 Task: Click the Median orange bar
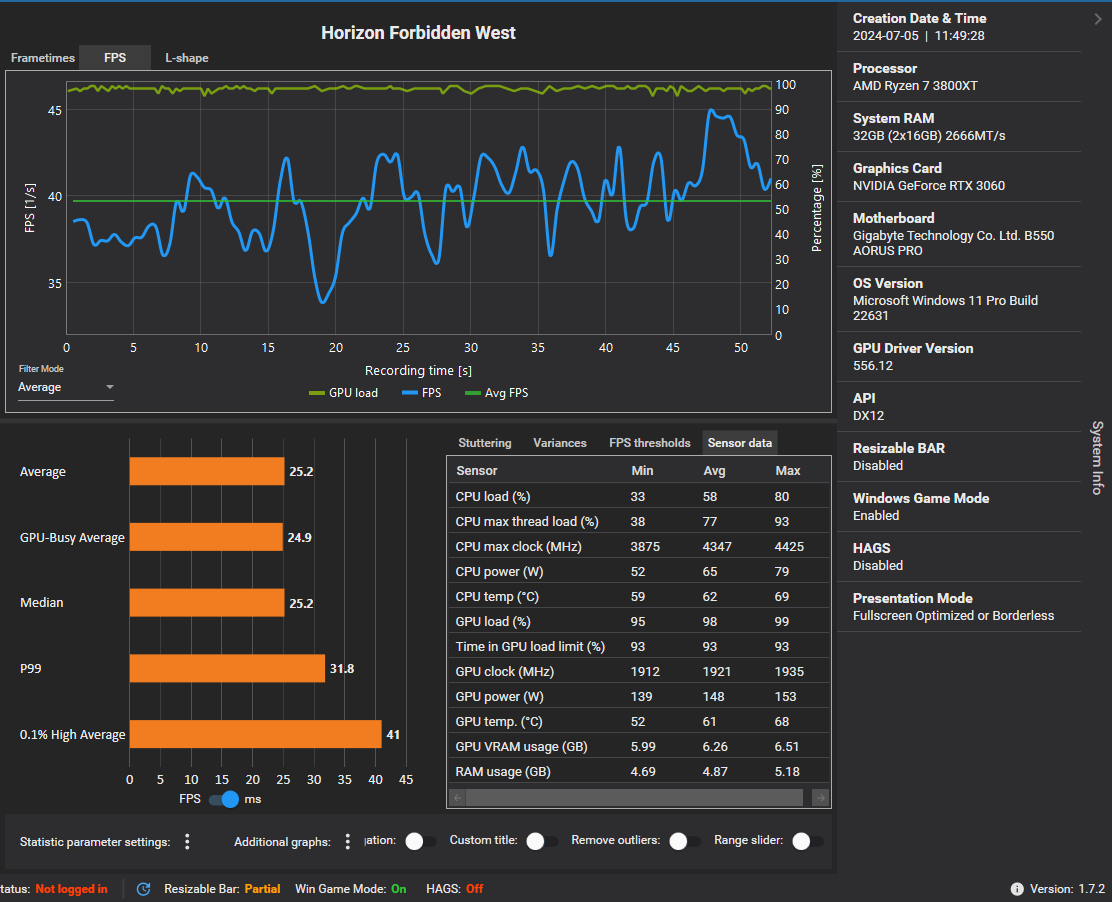coord(207,603)
